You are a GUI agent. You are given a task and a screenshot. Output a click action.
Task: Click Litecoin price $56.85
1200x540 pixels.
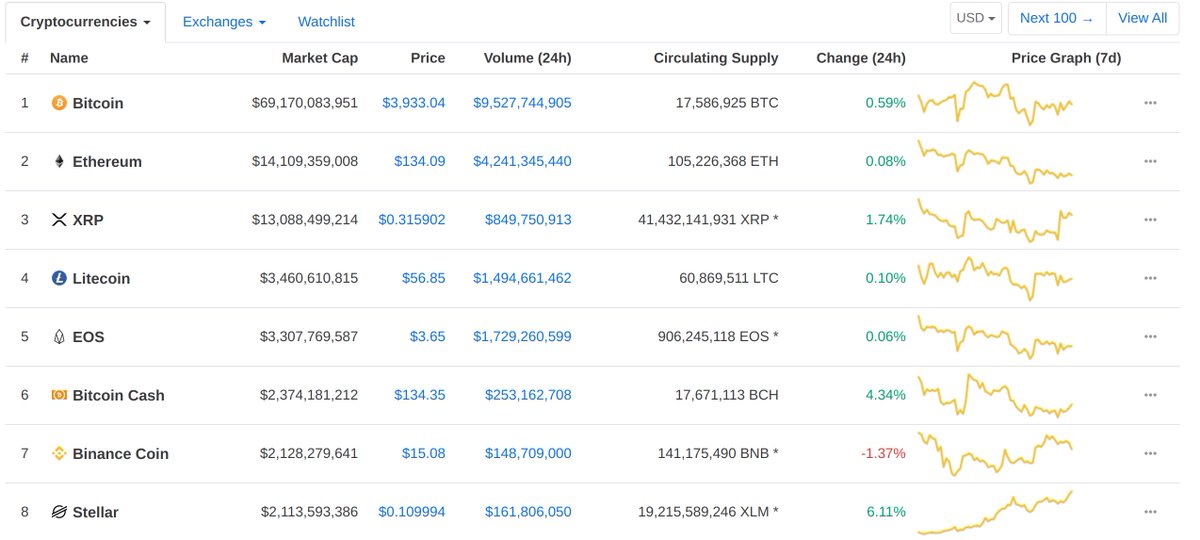[x=424, y=278]
